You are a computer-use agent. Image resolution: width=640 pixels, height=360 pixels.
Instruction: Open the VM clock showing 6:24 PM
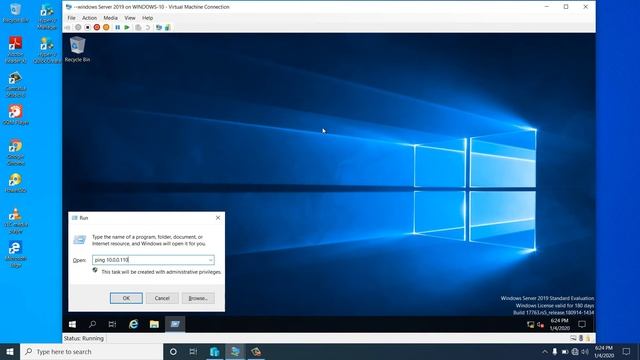tap(559, 324)
